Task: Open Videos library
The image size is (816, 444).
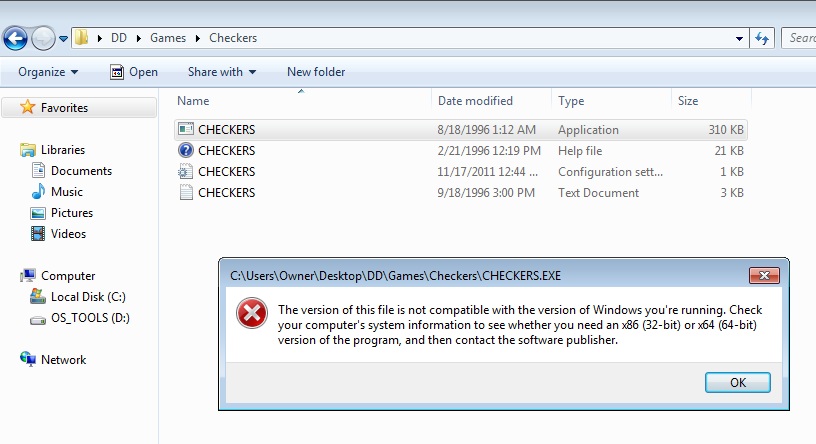Action: pos(68,234)
